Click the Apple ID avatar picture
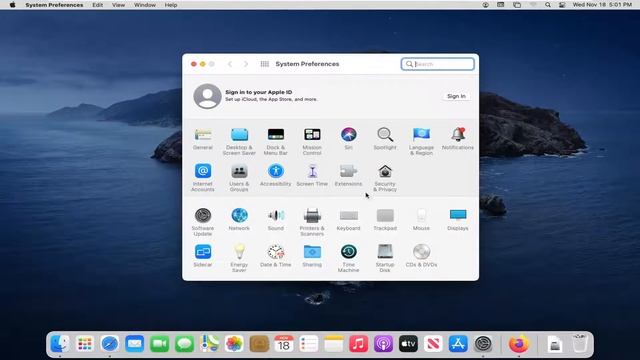The height and width of the screenshot is (360, 640). coord(207,96)
